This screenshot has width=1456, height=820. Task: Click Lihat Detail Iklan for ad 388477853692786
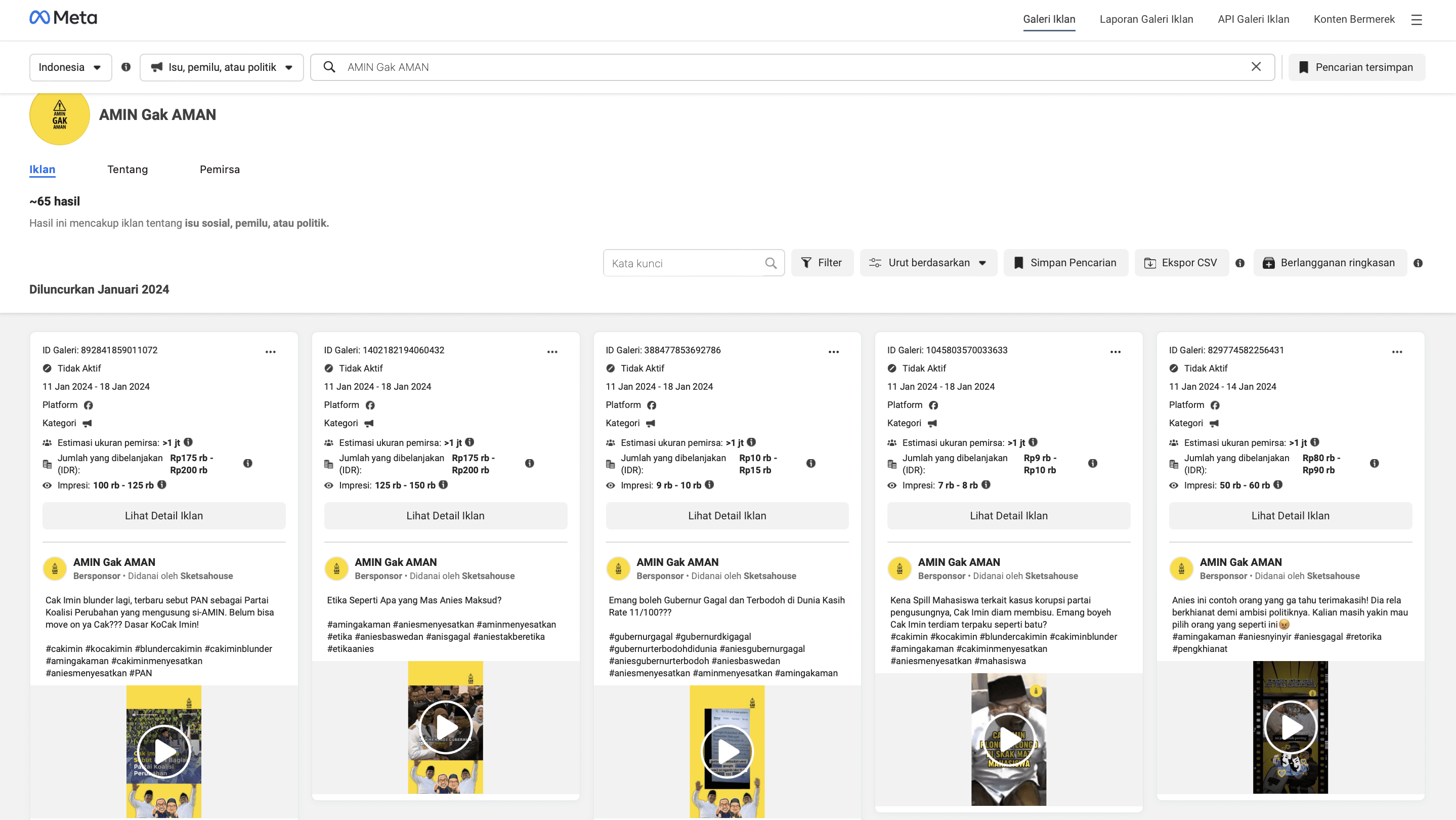[726, 516]
